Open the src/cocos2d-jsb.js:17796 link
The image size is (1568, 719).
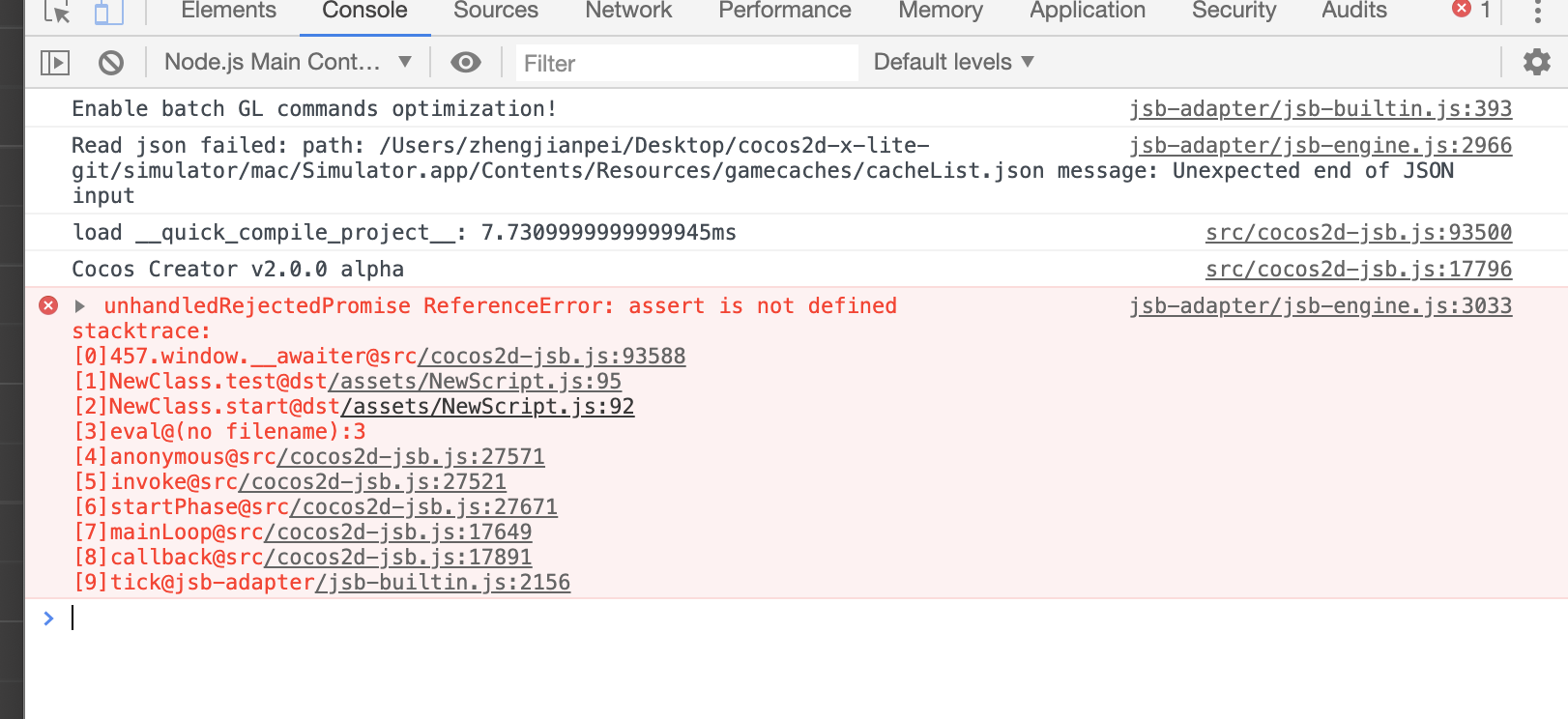[1358, 270]
